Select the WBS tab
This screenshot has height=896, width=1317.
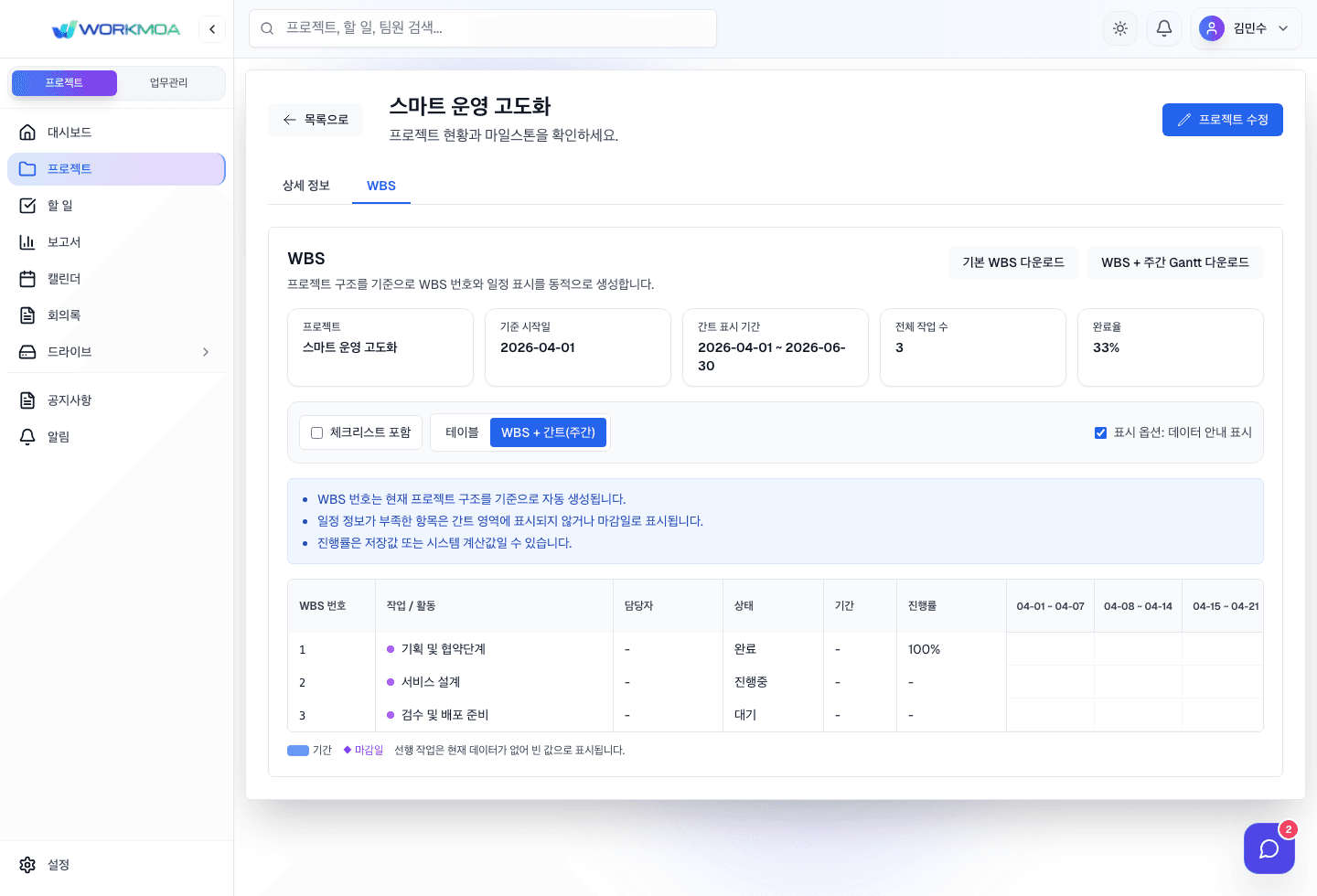click(381, 186)
